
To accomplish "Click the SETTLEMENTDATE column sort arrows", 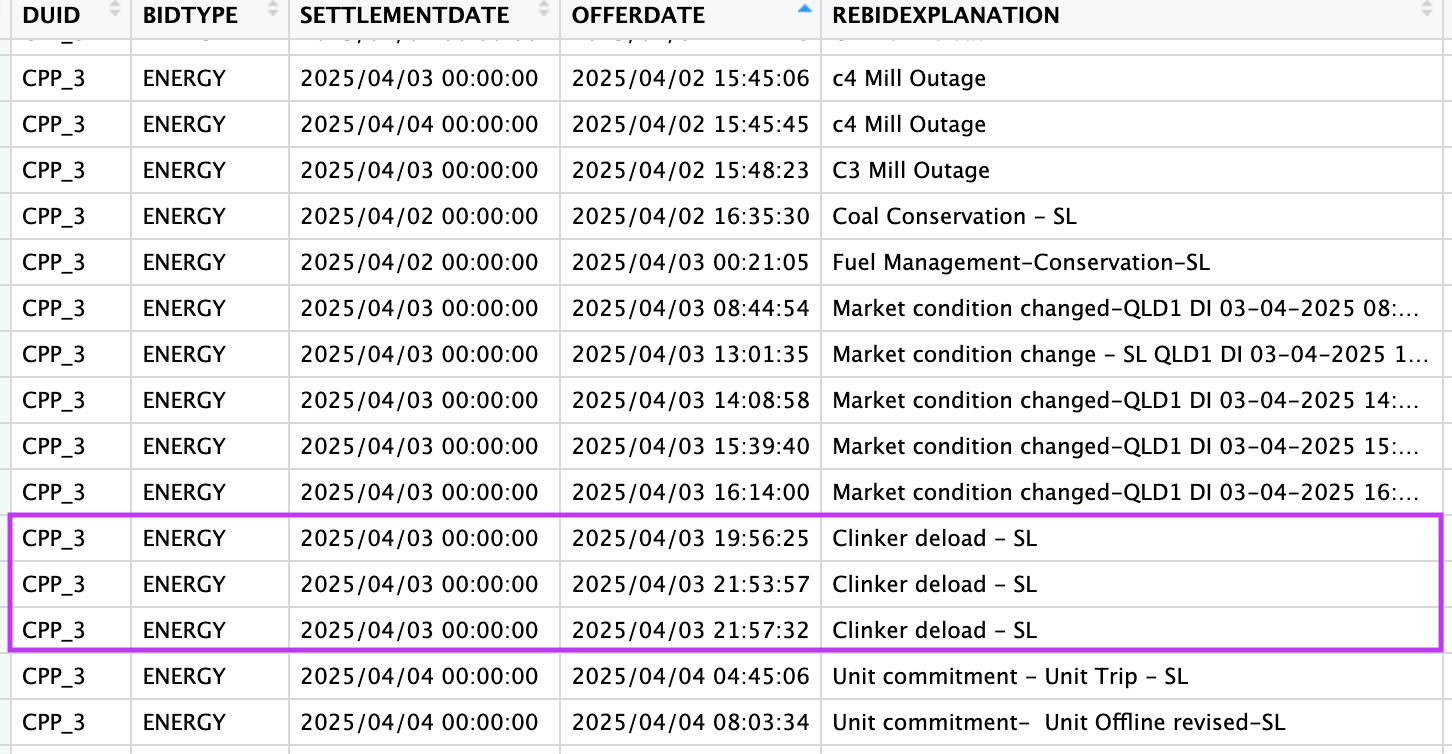I will coord(543,9).
